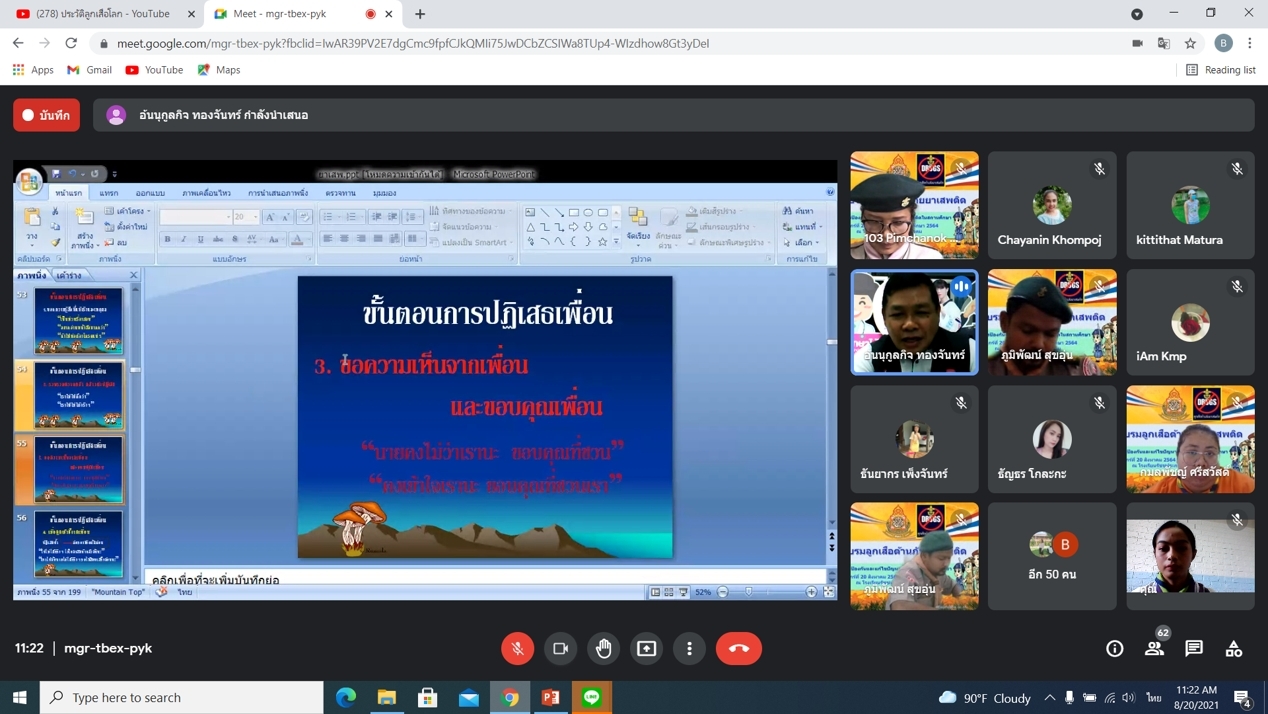
Task: Open the chat with everyone panel
Action: pos(1194,648)
